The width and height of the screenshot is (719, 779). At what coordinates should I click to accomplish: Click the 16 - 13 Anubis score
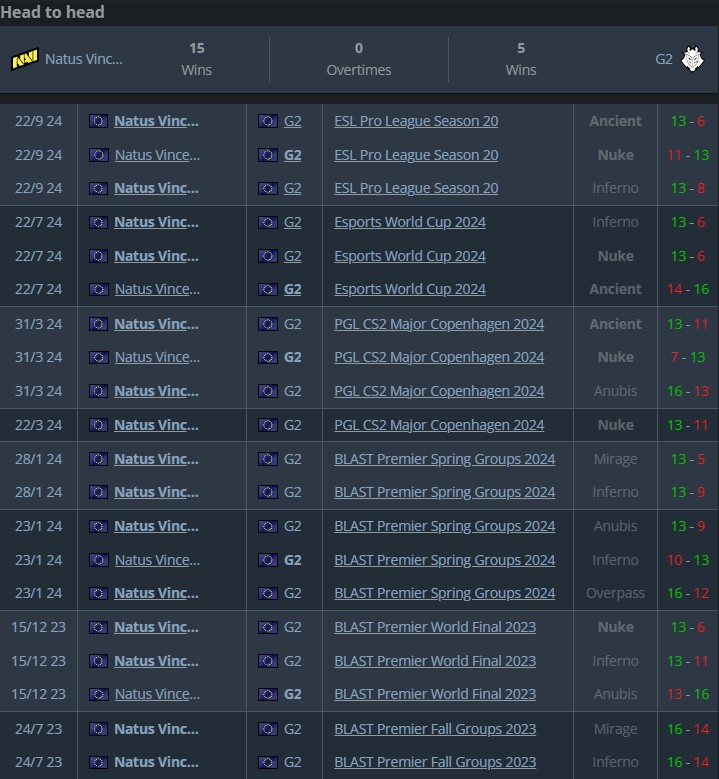[x=688, y=391]
